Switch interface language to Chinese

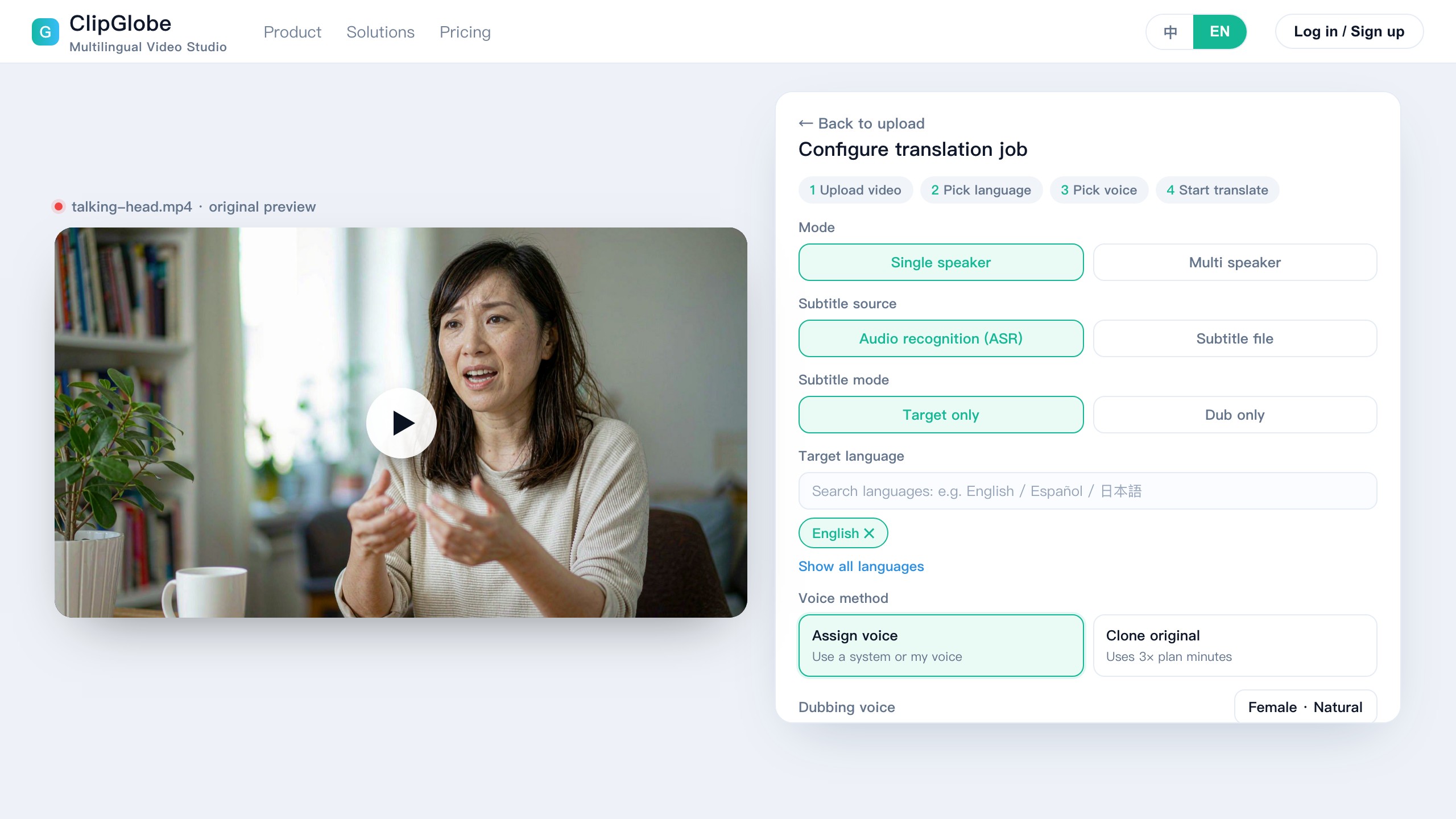coord(1170,32)
